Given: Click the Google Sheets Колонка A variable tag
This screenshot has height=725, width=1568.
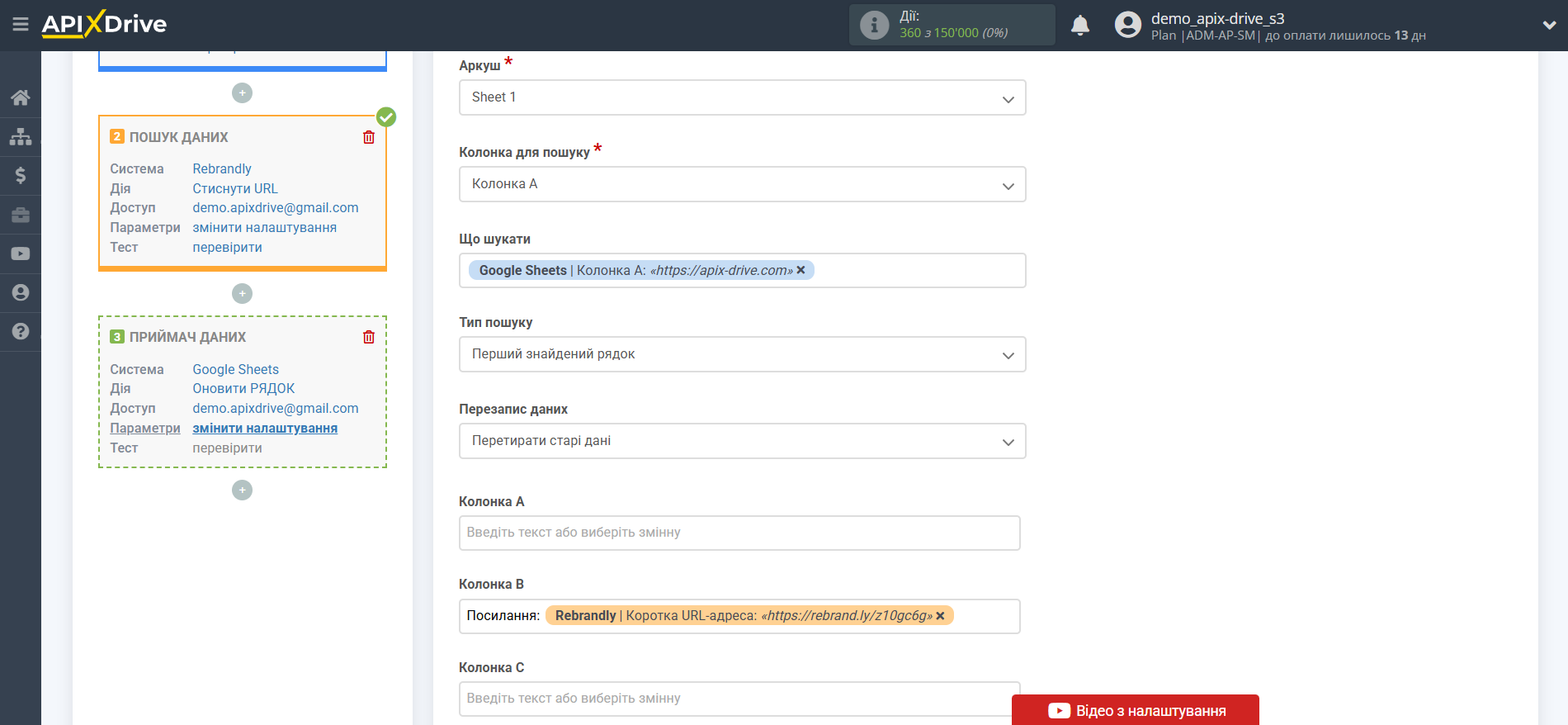Looking at the screenshot, I should click(x=641, y=270).
